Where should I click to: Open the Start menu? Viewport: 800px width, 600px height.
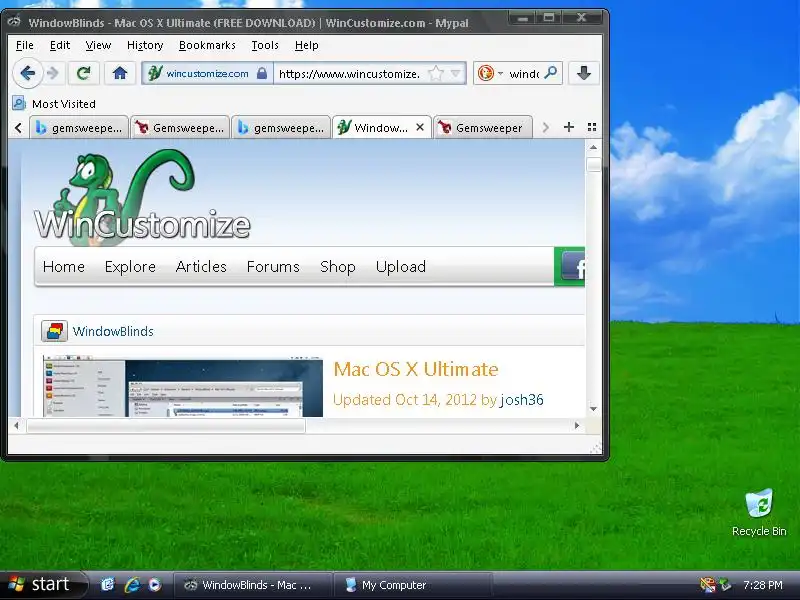pos(43,585)
